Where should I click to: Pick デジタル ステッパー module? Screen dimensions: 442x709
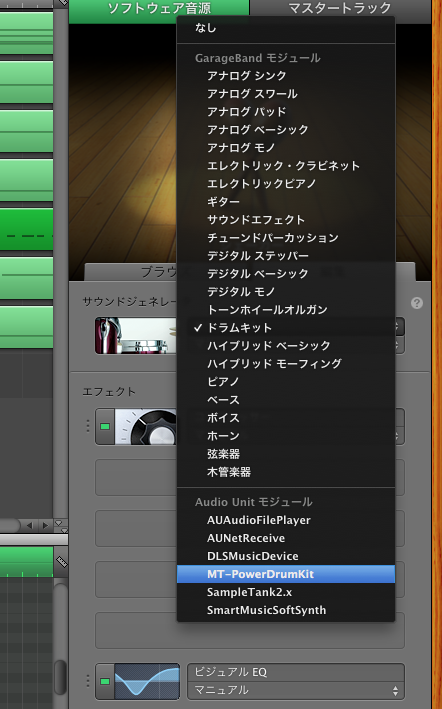click(x=286, y=256)
